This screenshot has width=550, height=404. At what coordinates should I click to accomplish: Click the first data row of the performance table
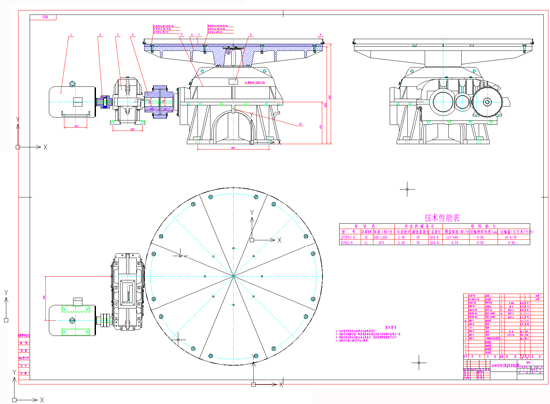click(435, 237)
